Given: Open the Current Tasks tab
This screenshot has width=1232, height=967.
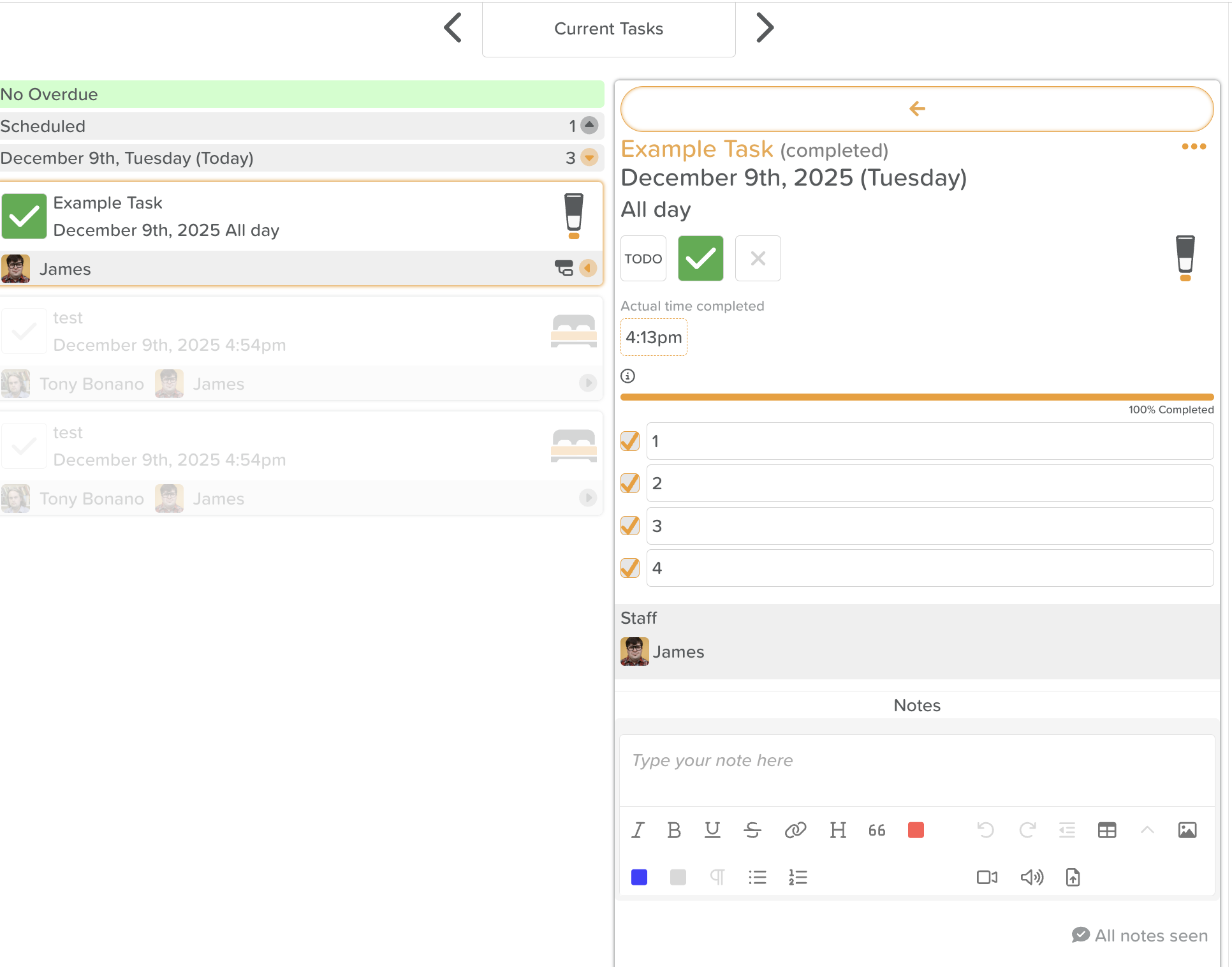Looking at the screenshot, I should pyautogui.click(x=608, y=29).
